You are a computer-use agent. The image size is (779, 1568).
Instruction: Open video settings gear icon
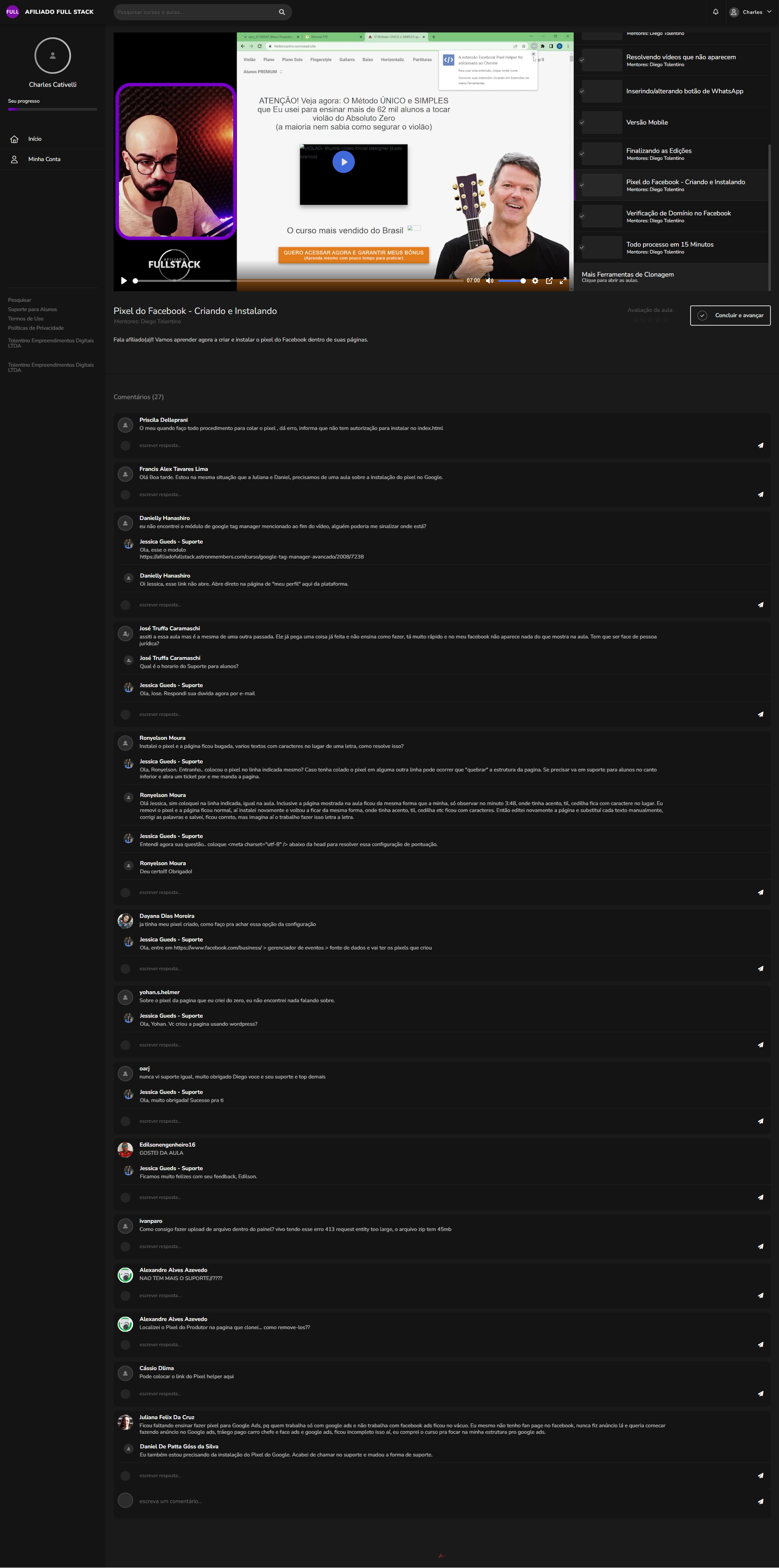pyautogui.click(x=535, y=281)
